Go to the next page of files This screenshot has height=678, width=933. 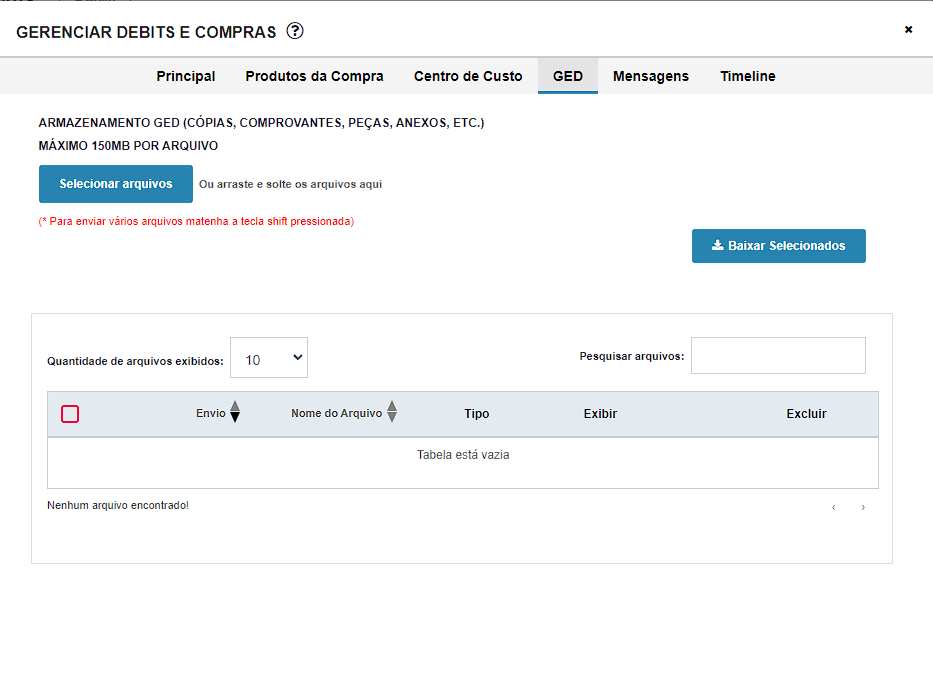pyautogui.click(x=863, y=507)
